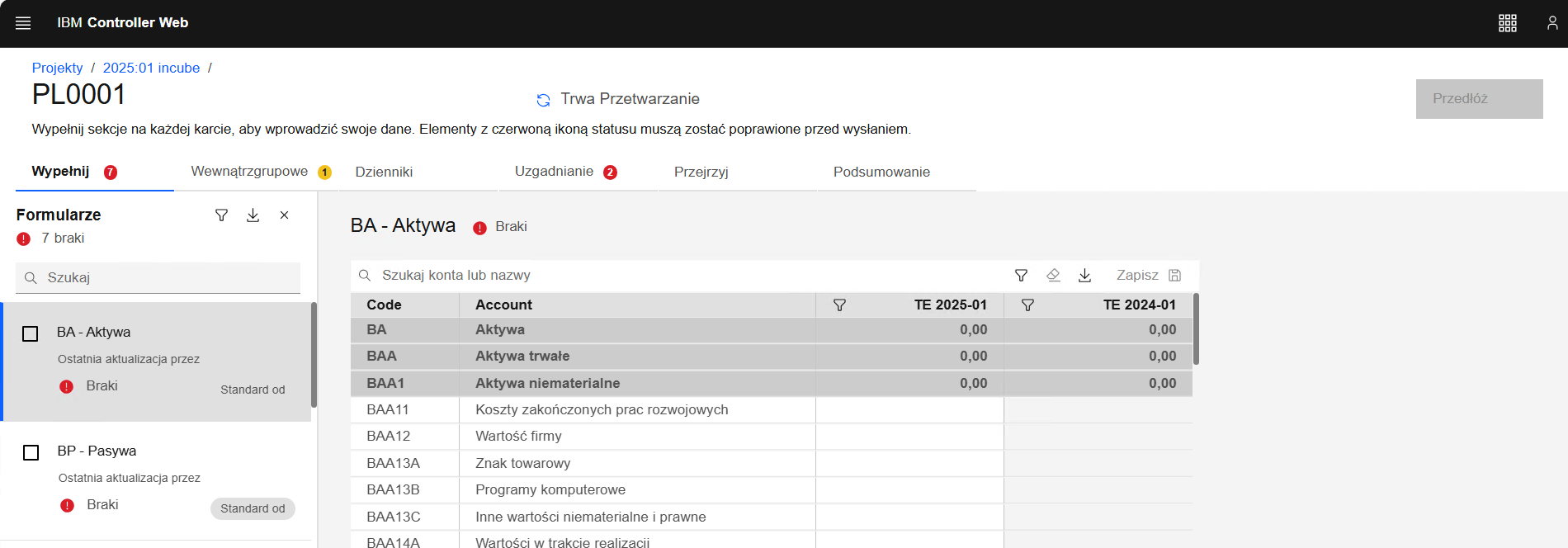Open TE 2024-01 column filter
The width and height of the screenshot is (1568, 548).
pyautogui.click(x=1027, y=305)
